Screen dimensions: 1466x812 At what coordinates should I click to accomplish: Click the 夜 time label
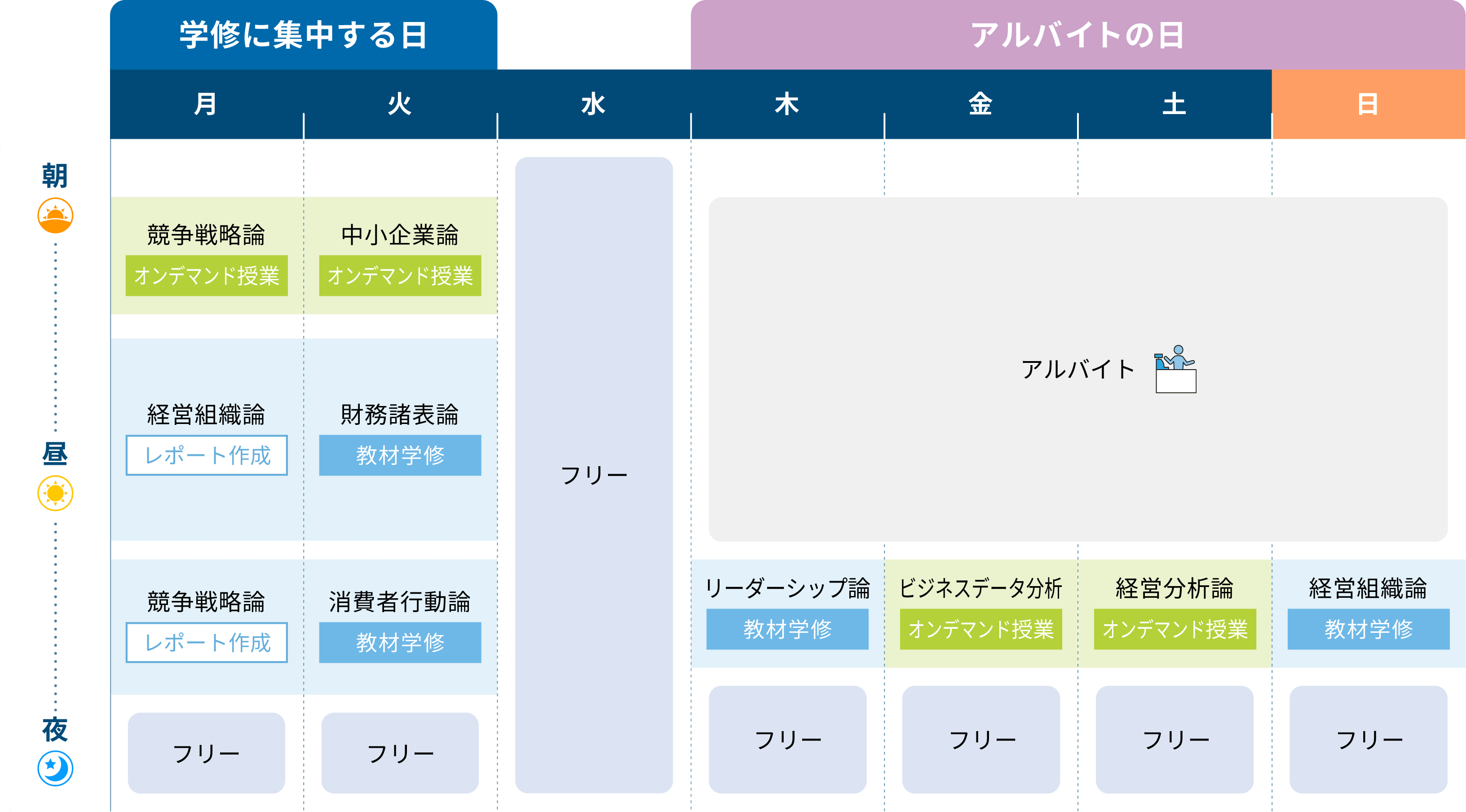click(55, 729)
